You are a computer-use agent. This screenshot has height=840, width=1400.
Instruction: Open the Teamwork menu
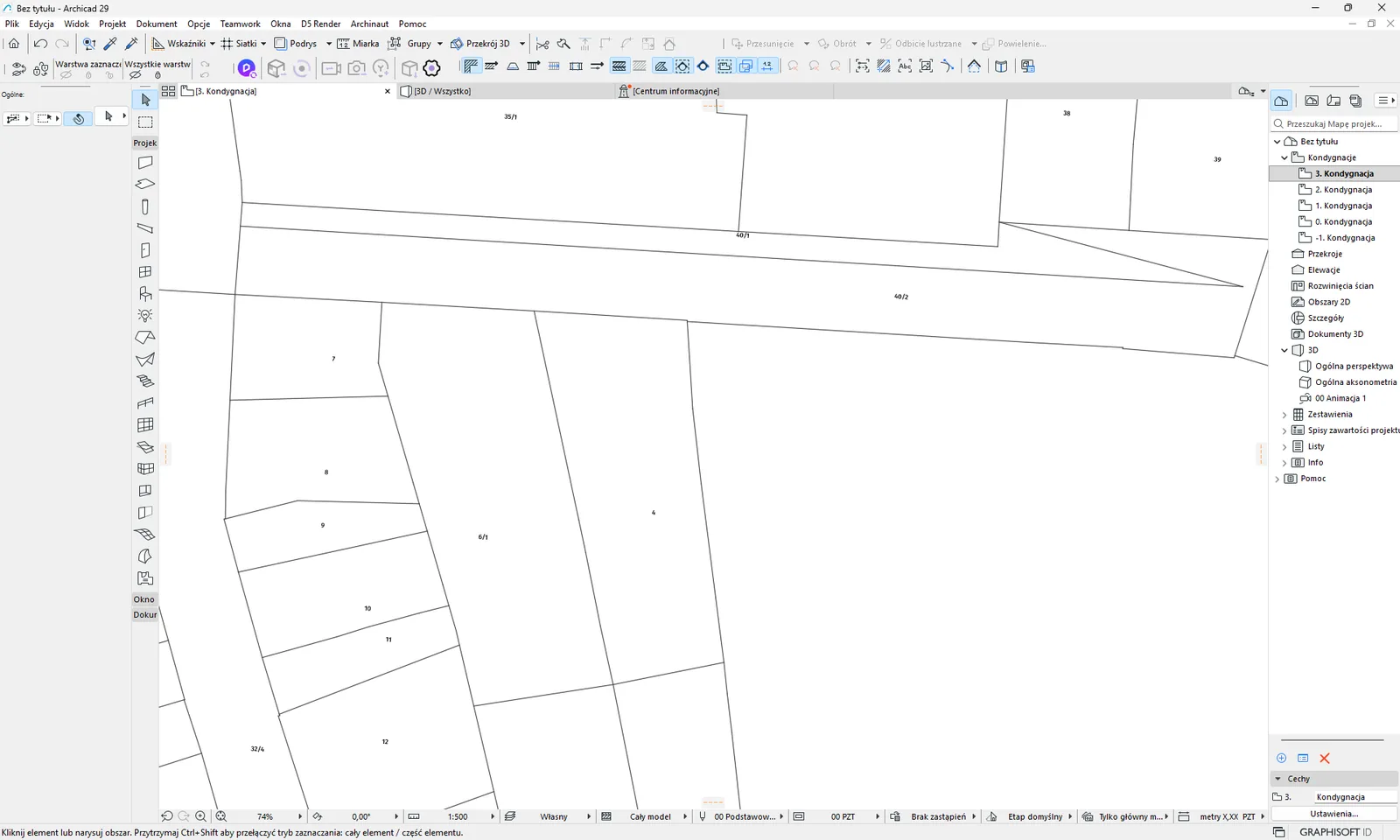pos(240,24)
